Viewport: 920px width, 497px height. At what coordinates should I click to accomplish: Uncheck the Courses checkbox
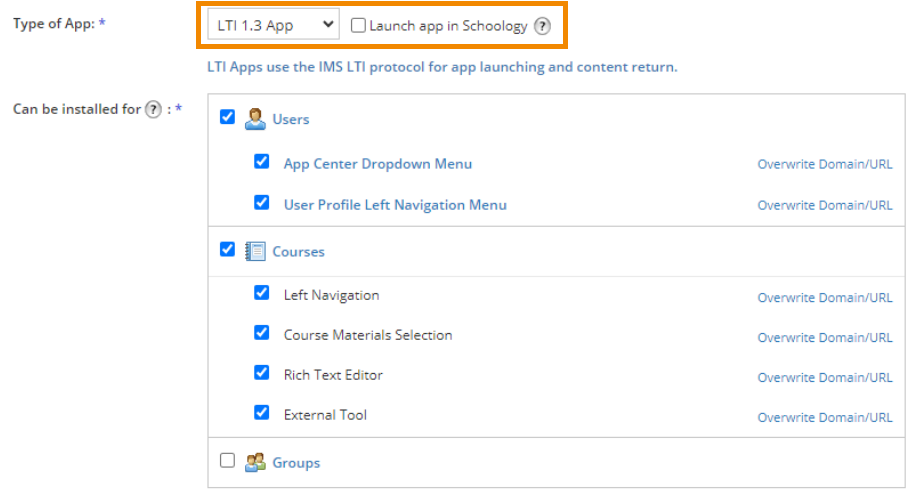[227, 251]
